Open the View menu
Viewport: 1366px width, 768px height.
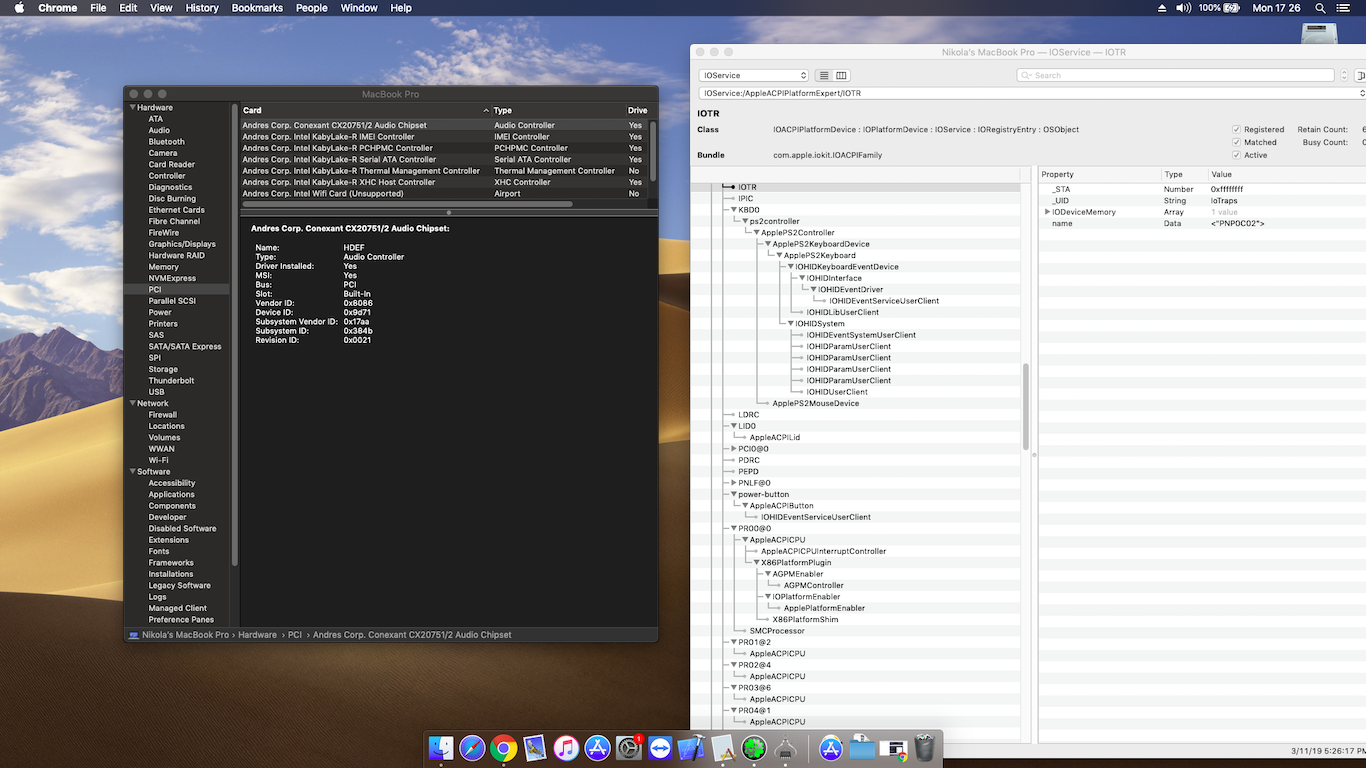pyautogui.click(x=161, y=8)
